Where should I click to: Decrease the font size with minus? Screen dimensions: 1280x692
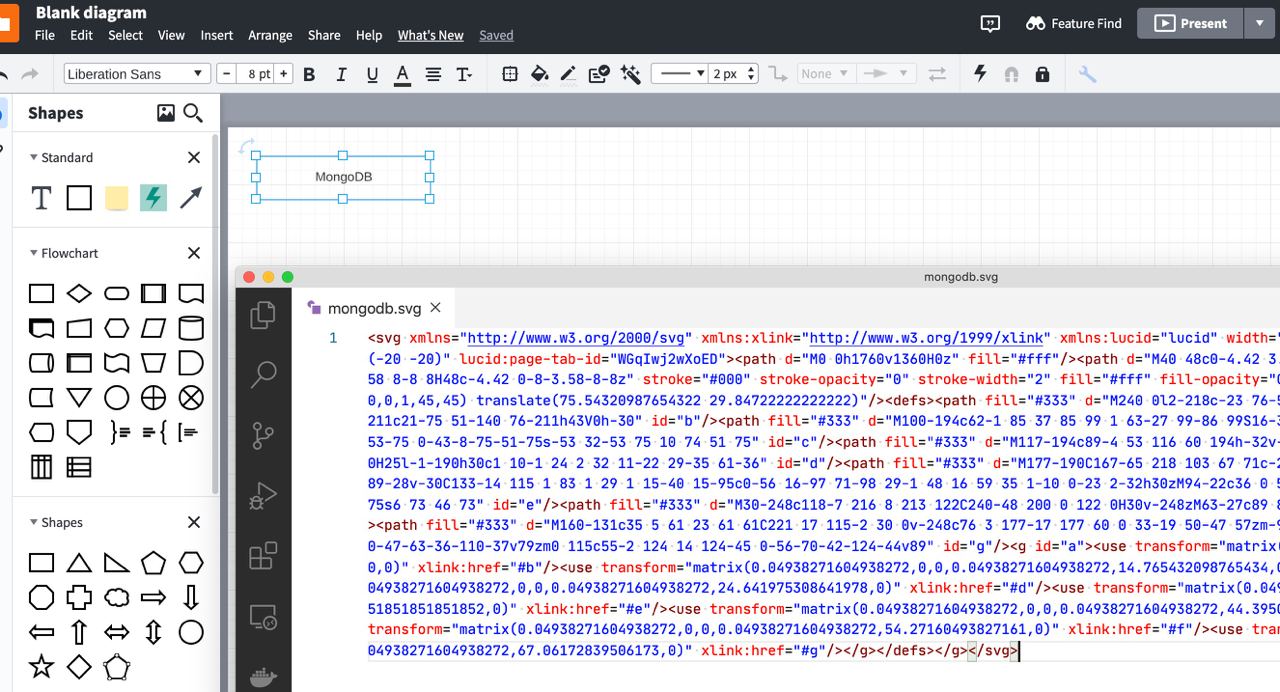(227, 74)
